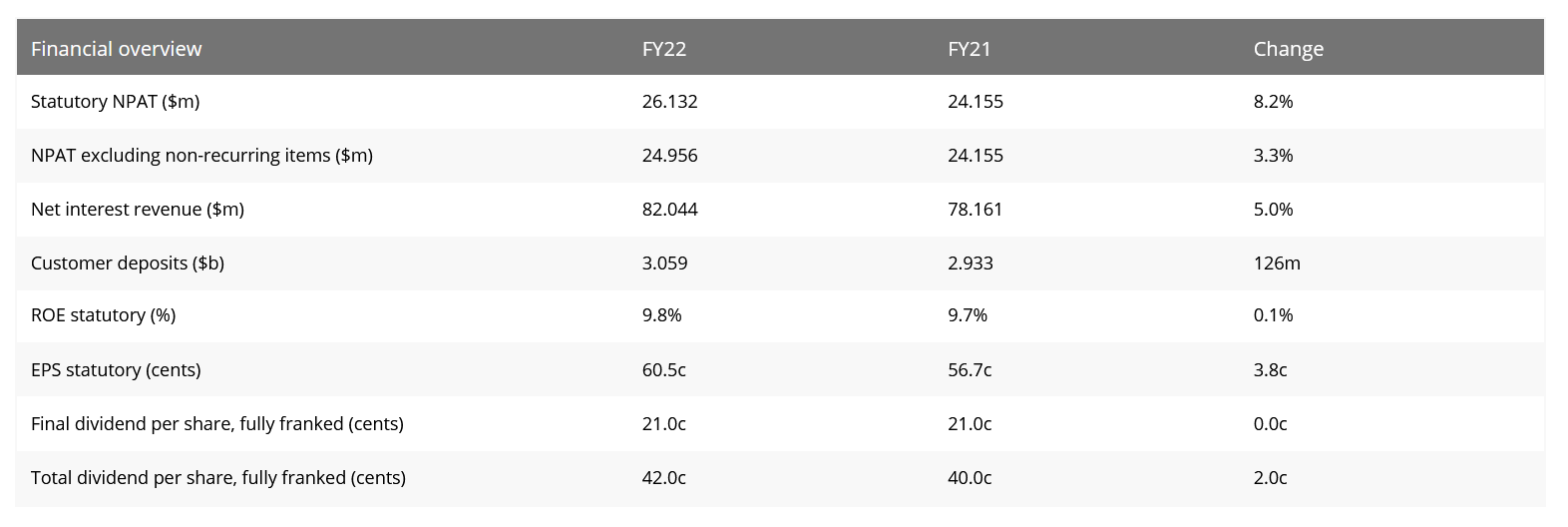Select the Total dividend per share label
The image size is (1568, 527).
coord(217,478)
